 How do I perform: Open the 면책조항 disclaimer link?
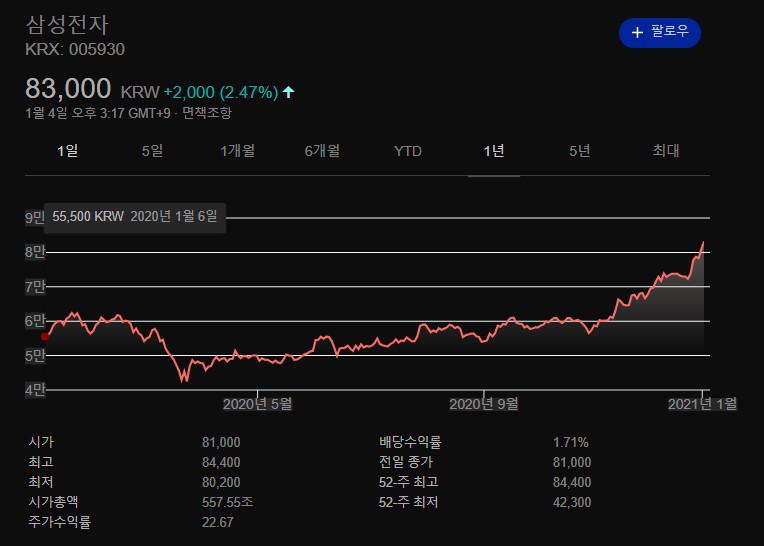pyautogui.click(x=207, y=113)
